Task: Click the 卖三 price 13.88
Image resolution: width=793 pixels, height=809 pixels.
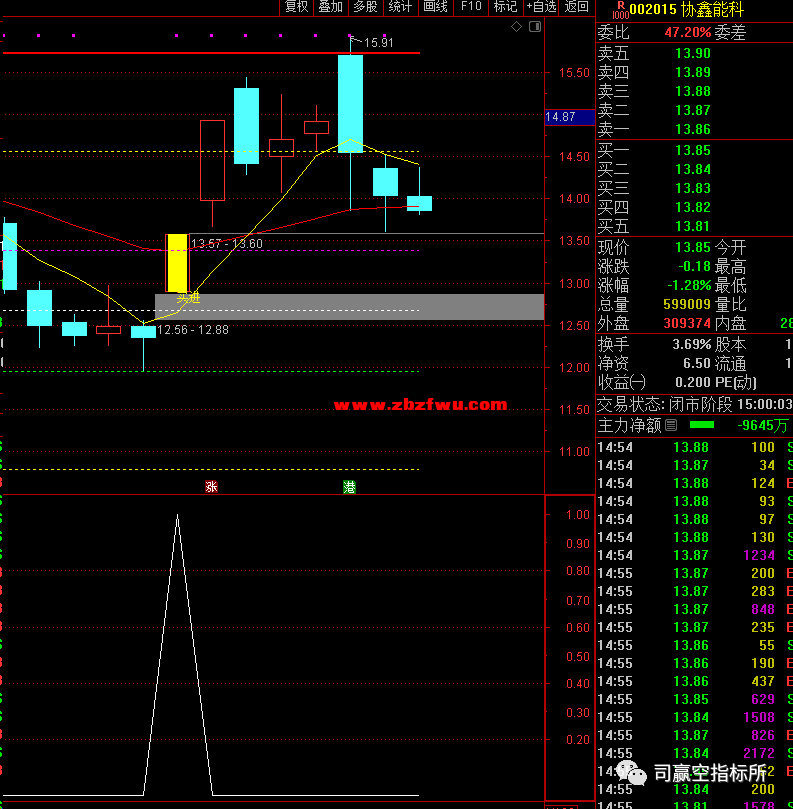Action: point(693,91)
